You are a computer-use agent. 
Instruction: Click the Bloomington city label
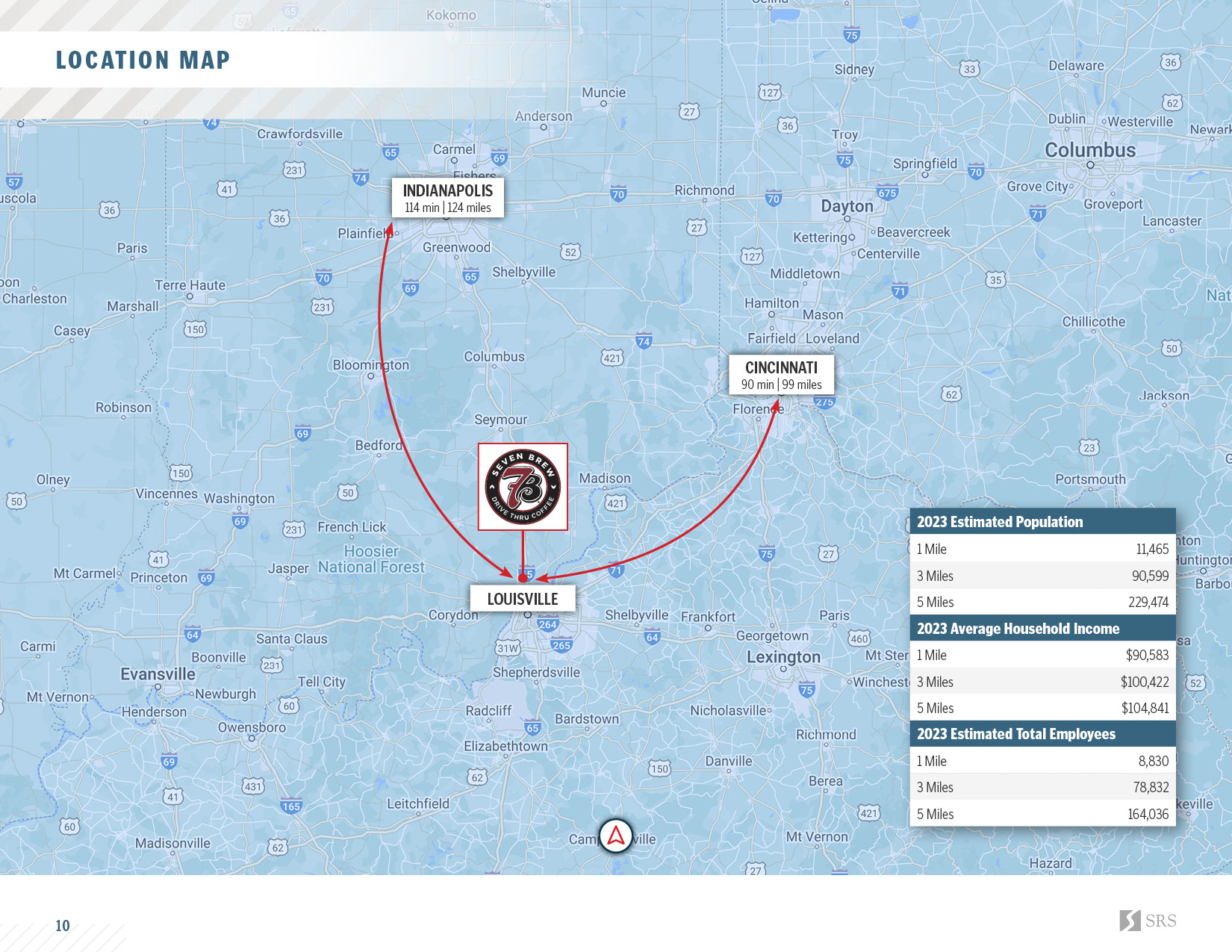pos(371,365)
